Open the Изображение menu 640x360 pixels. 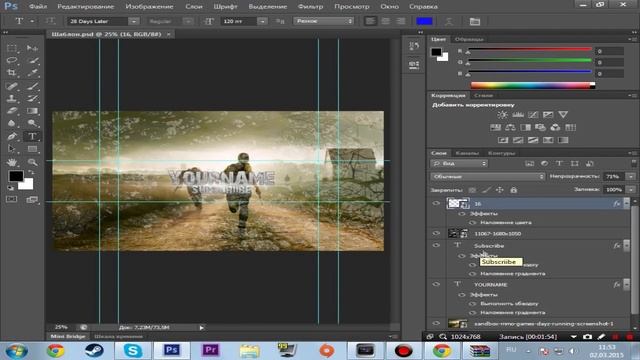(149, 7)
